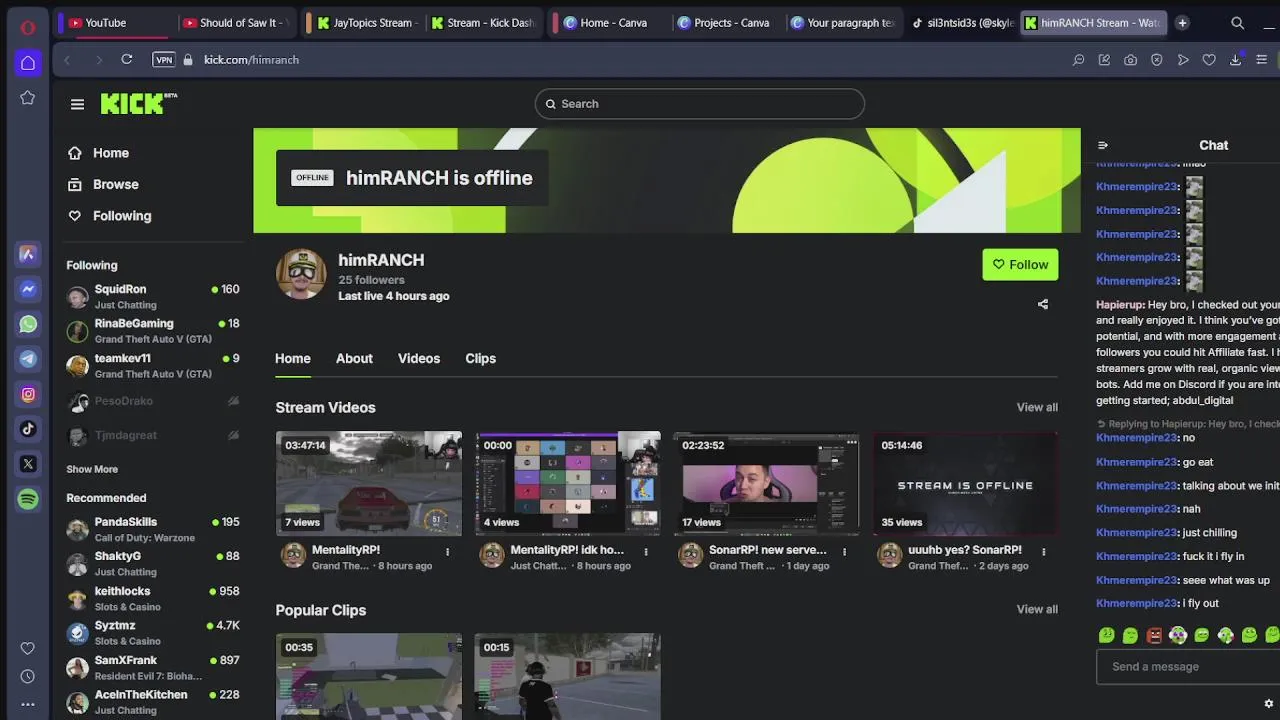Click the Send a message chat box
This screenshot has height=720, width=1280.
pos(1188,667)
